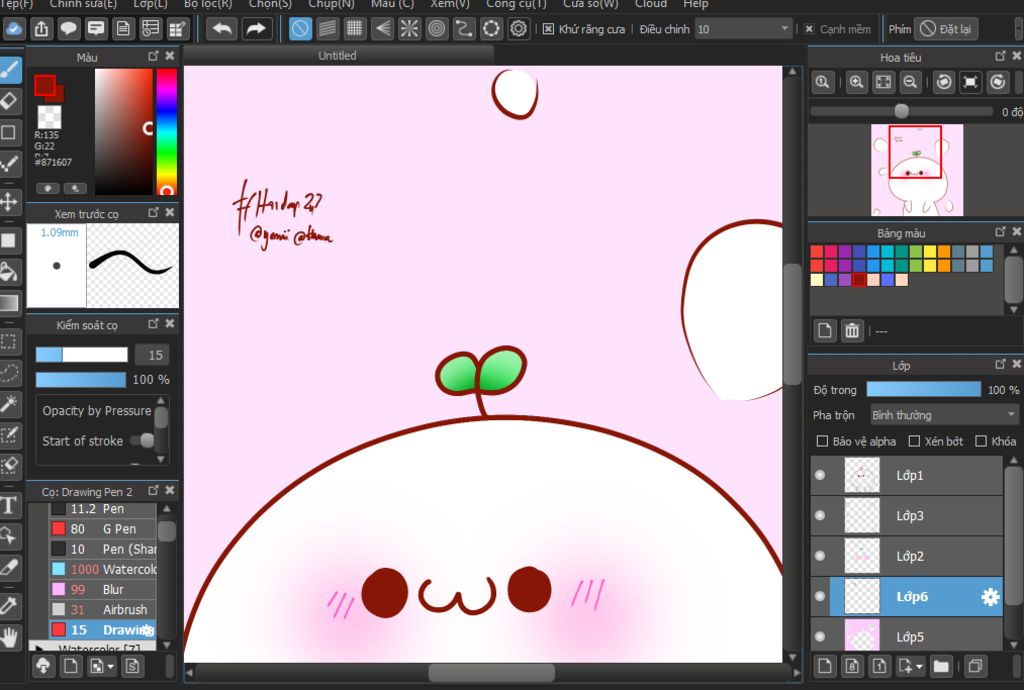Open the Cloud menu

(x=650, y=4)
